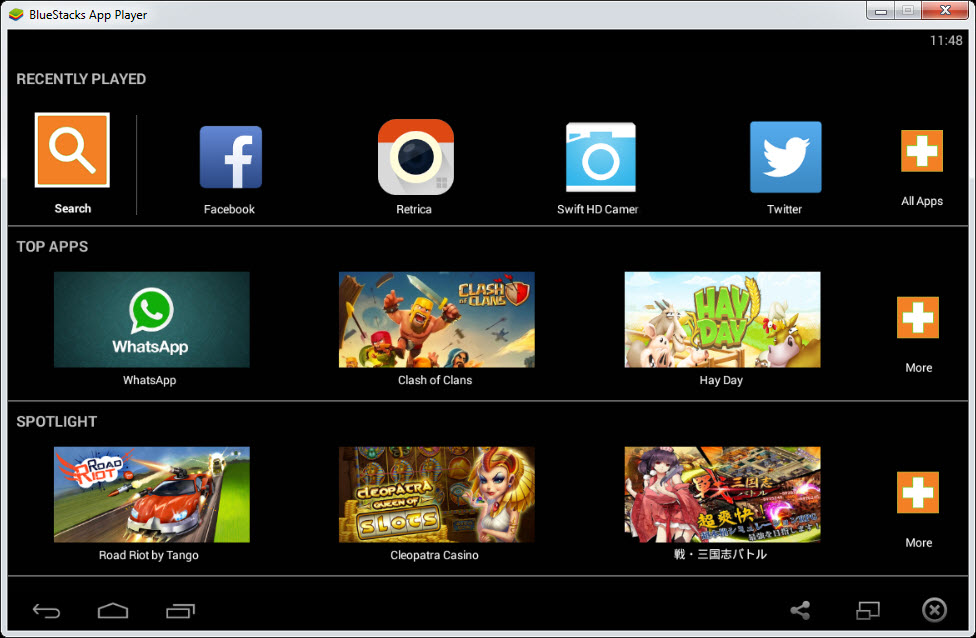Image resolution: width=976 pixels, height=638 pixels.
Task: Open the Japanese Sangokushi battle banner
Action: (723, 494)
